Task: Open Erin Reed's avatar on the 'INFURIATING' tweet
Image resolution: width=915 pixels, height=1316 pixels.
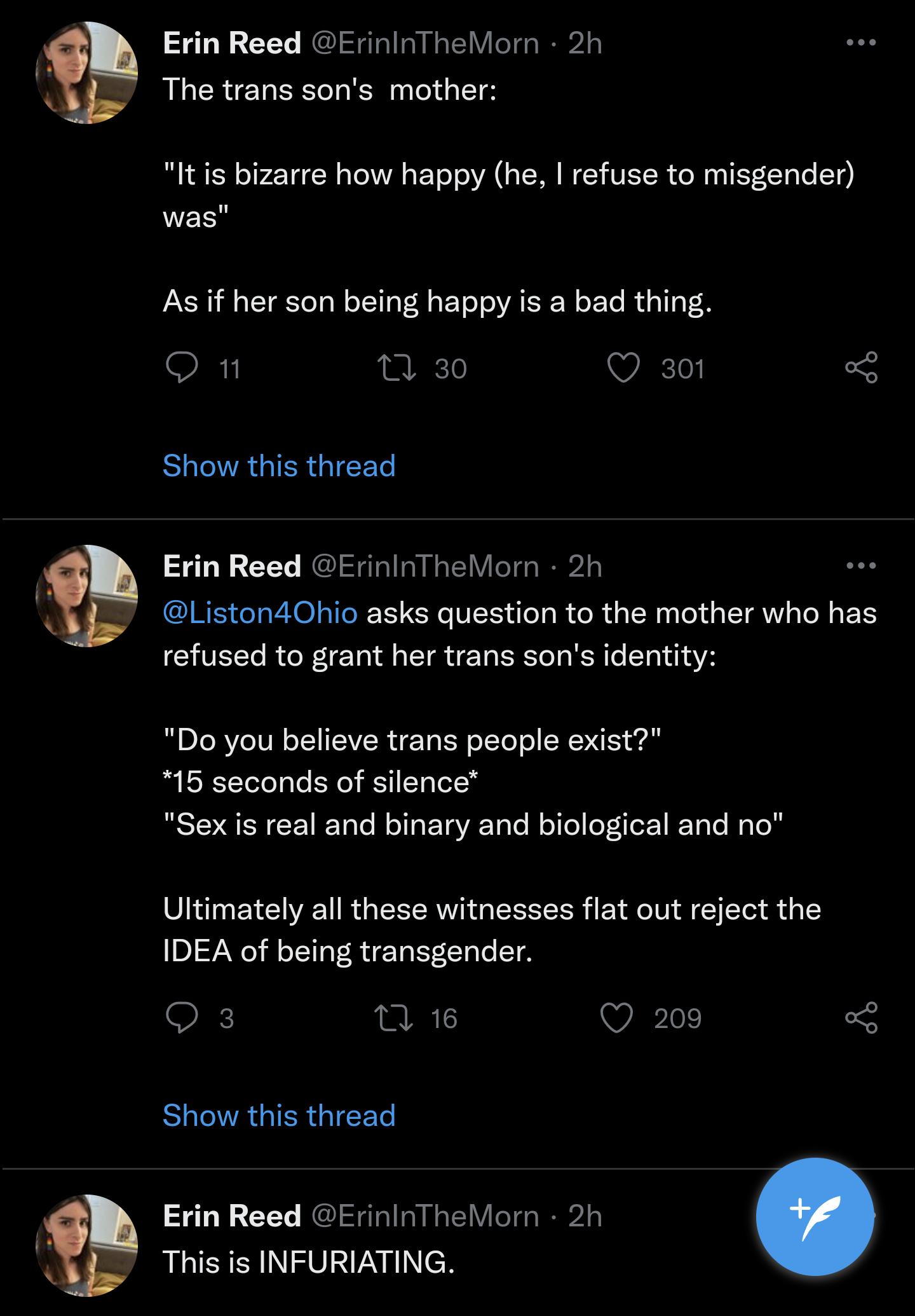Action: click(86, 1245)
